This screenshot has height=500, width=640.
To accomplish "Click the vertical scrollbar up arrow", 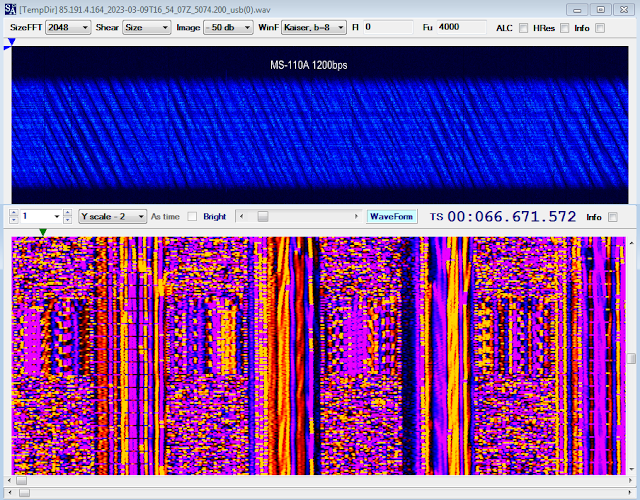I will click(631, 243).
